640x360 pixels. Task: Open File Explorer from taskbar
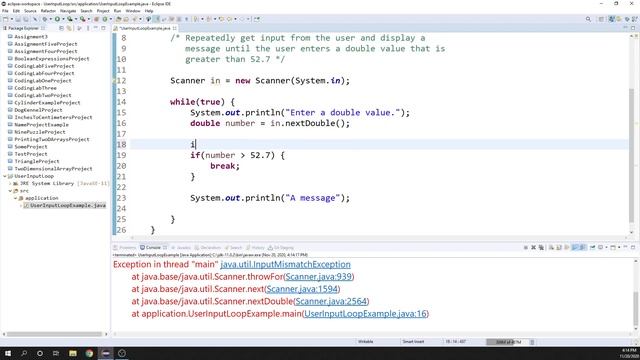pyautogui.click(x=73, y=353)
